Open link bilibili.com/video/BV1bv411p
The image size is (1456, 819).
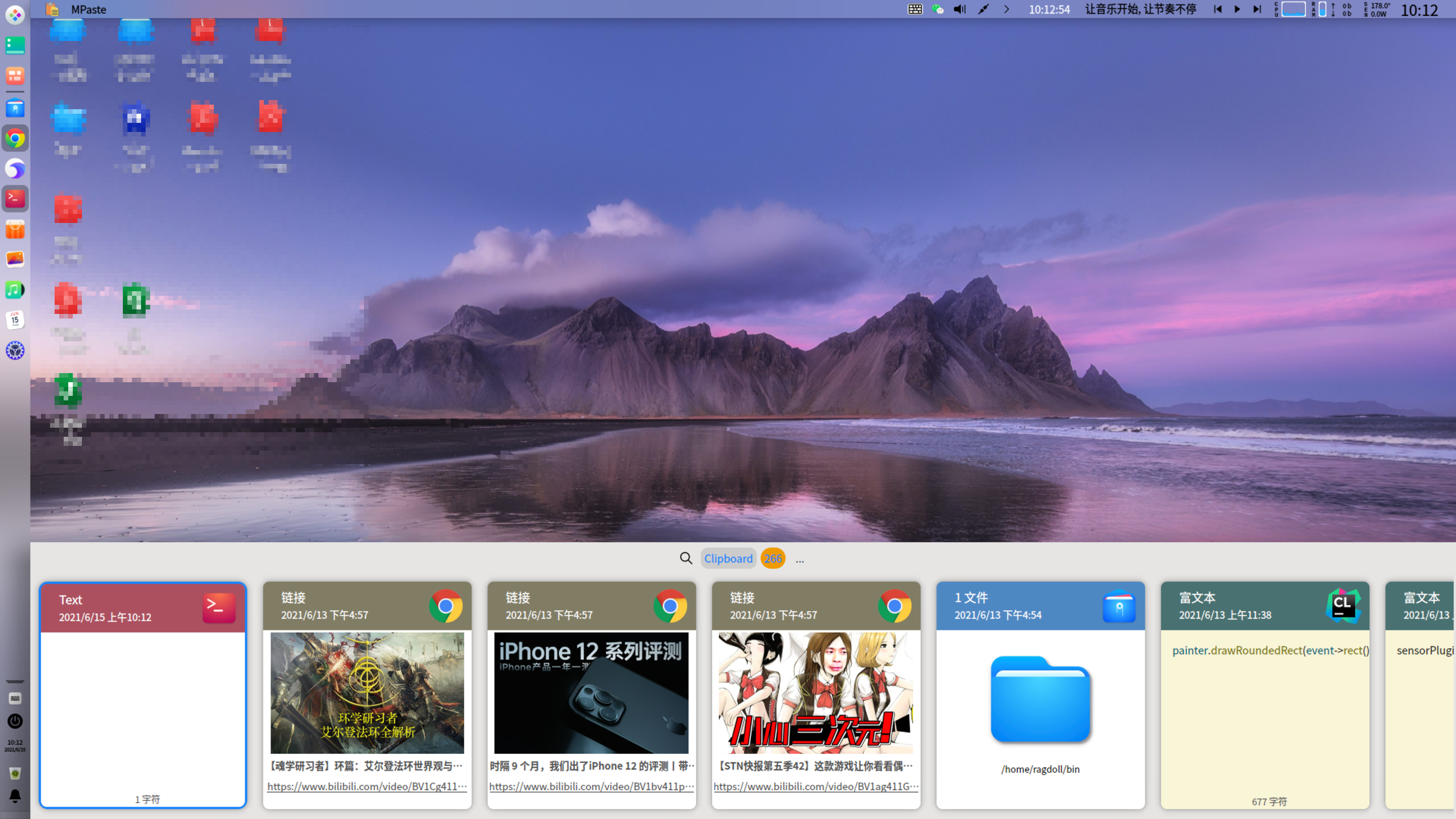click(x=591, y=786)
